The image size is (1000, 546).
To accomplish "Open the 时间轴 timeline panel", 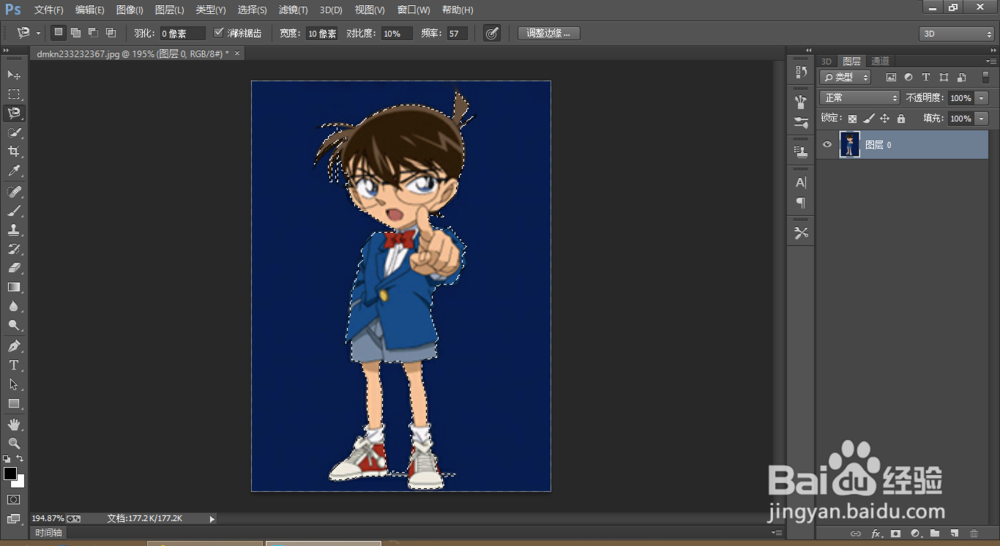I will pos(48,533).
